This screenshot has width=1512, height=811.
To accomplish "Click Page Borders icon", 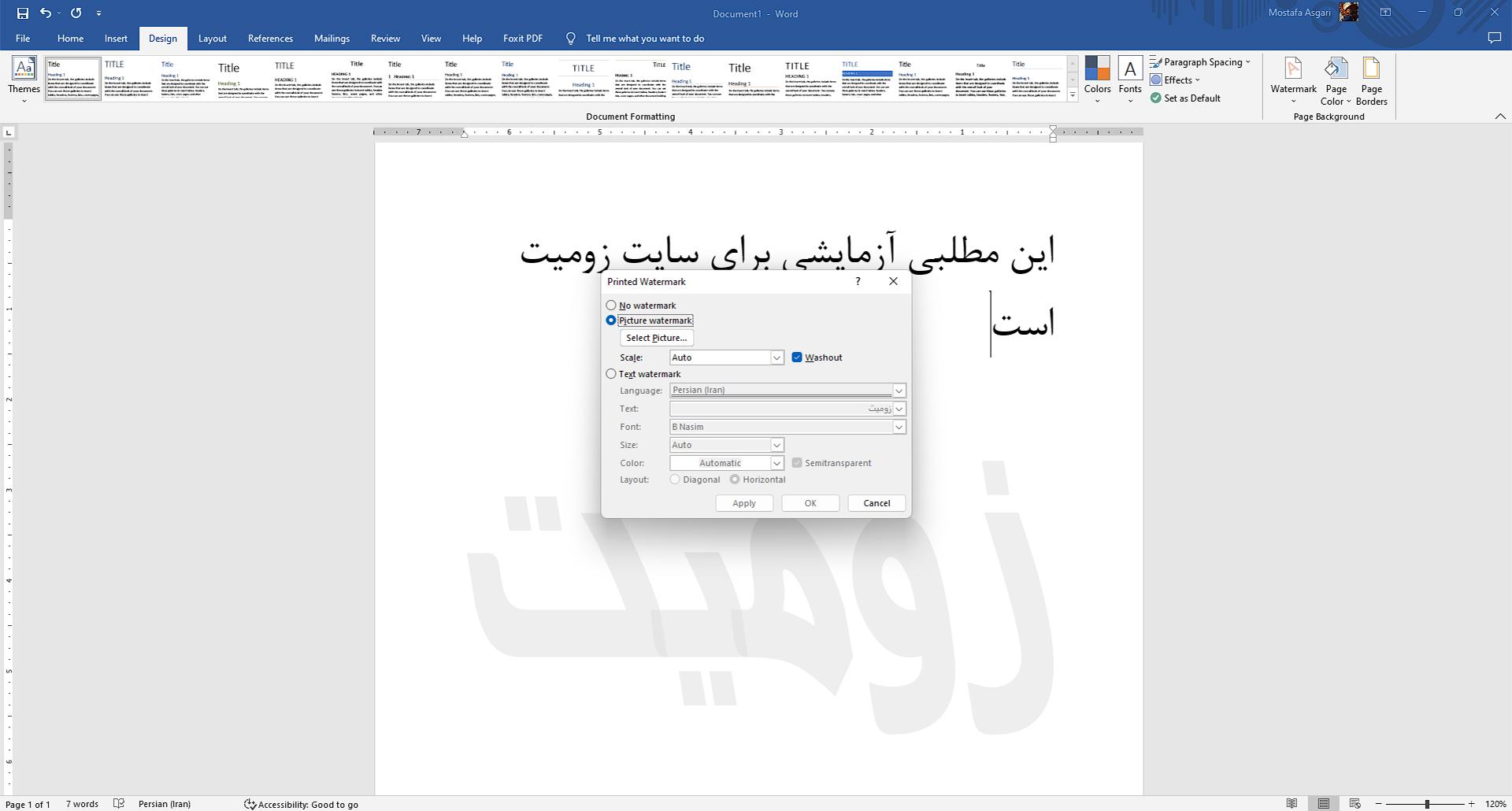I will [x=1371, y=80].
